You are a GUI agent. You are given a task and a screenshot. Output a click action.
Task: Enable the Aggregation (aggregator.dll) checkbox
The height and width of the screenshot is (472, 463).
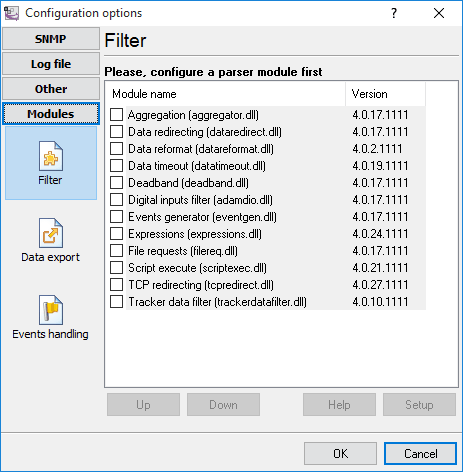tap(116, 115)
